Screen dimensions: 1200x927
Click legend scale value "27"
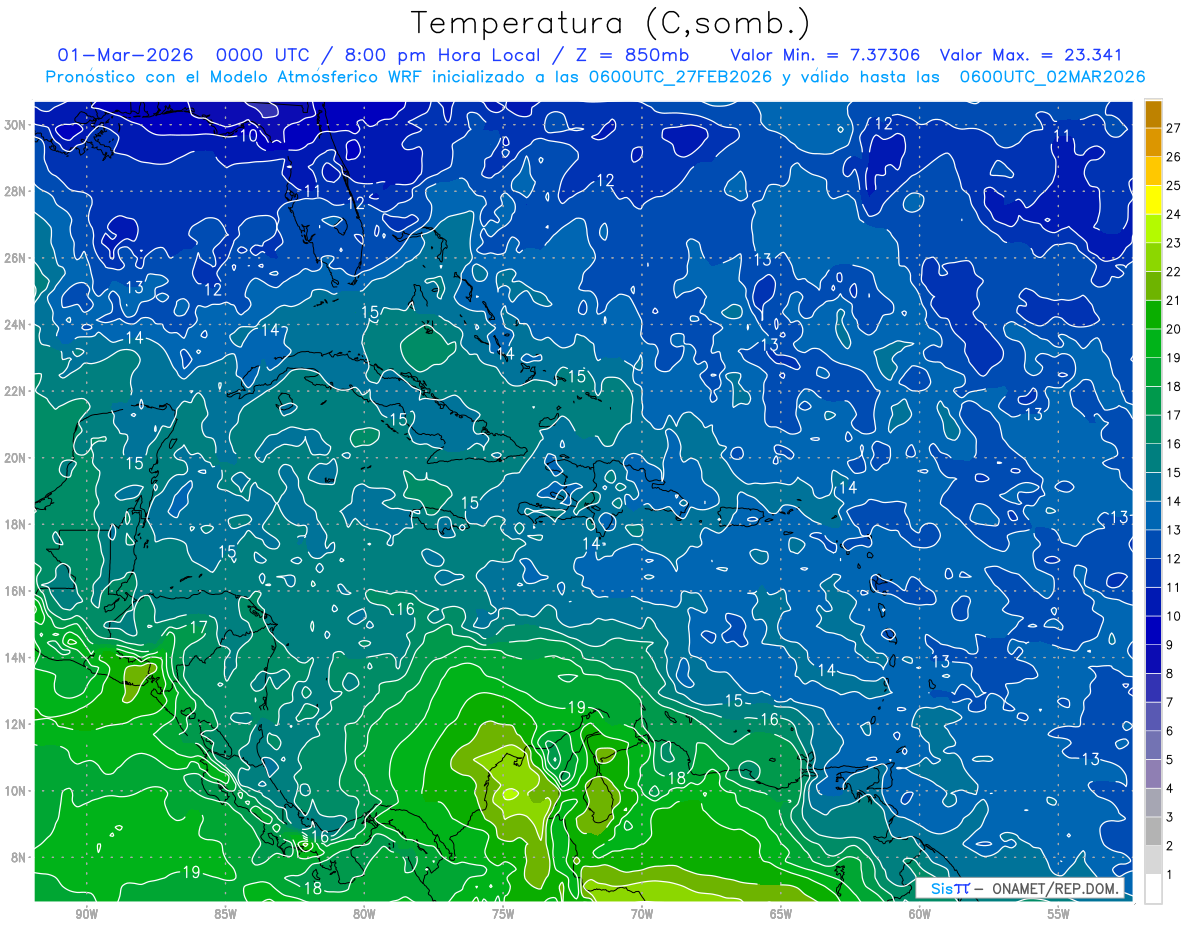pos(1173,127)
